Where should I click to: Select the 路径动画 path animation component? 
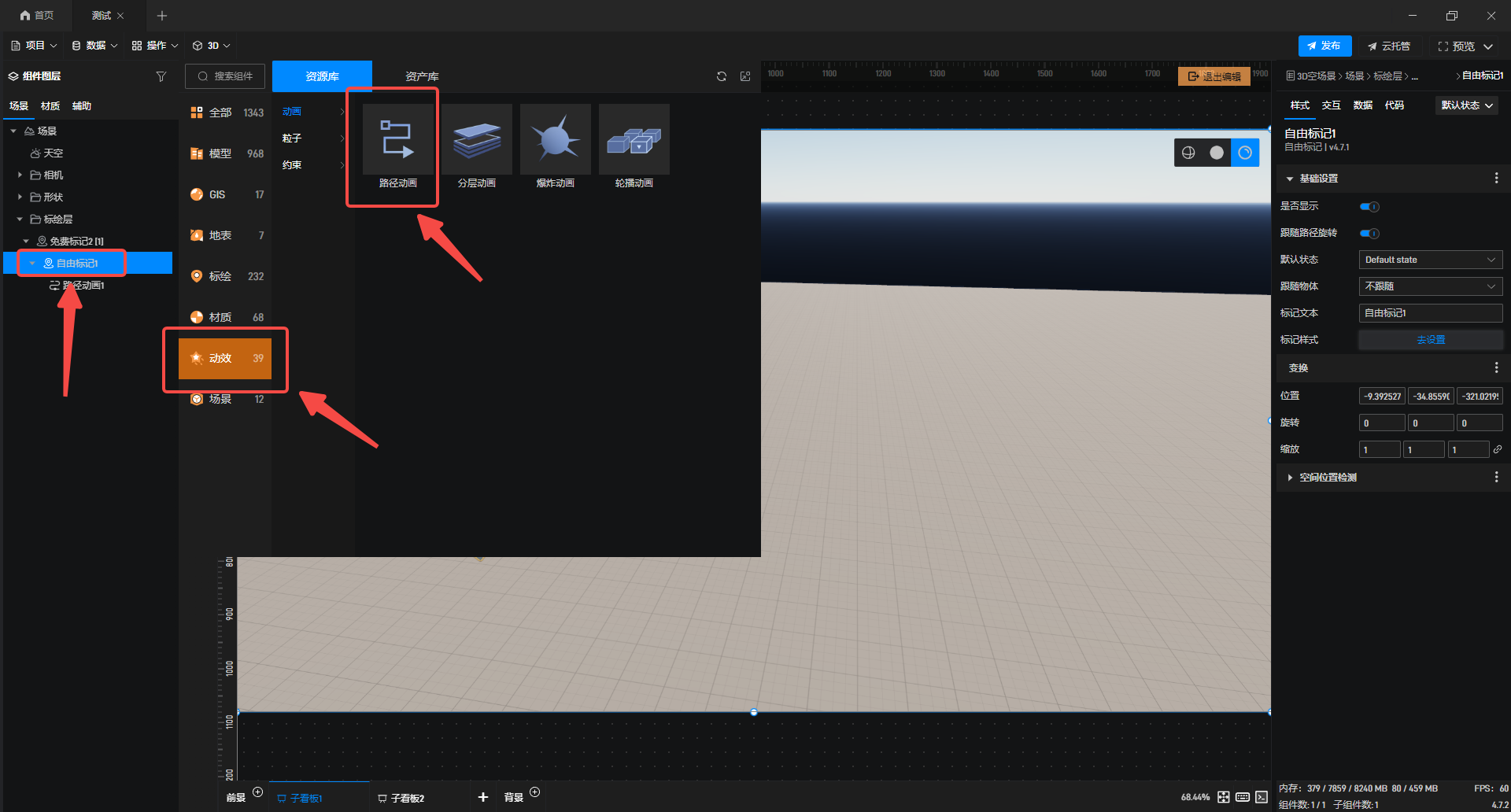(397, 140)
